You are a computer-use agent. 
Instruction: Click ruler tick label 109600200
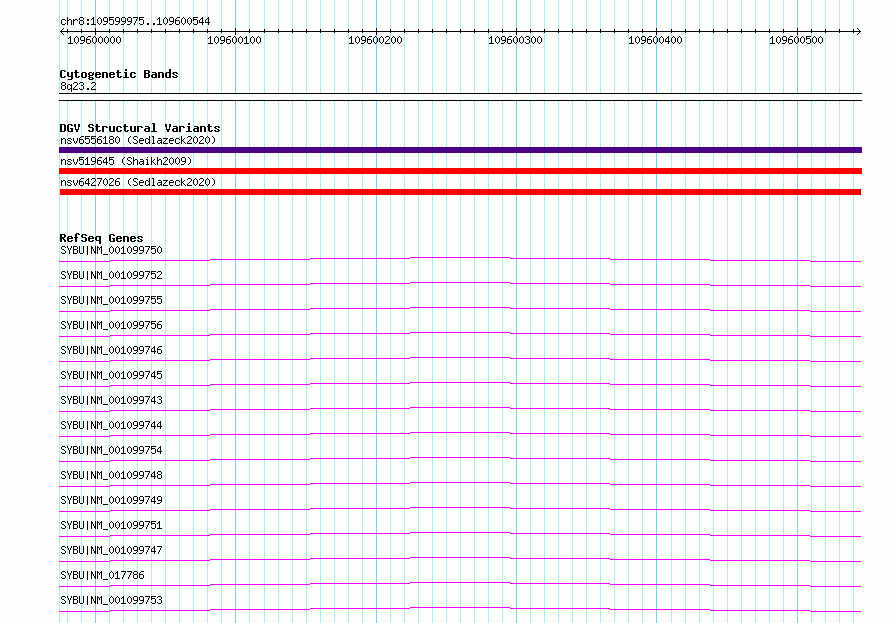coord(375,40)
